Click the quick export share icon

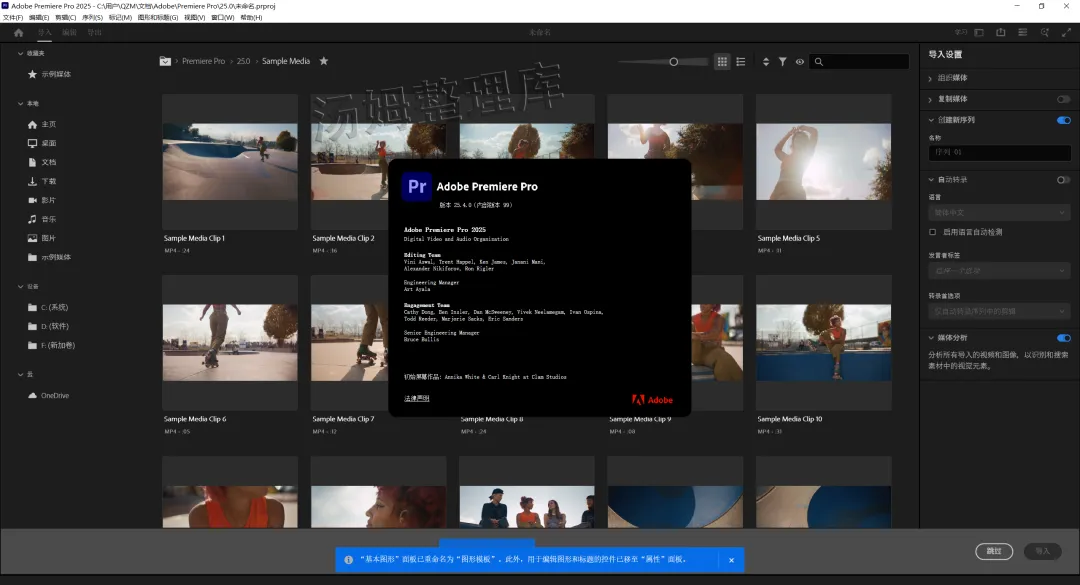coord(1001,32)
